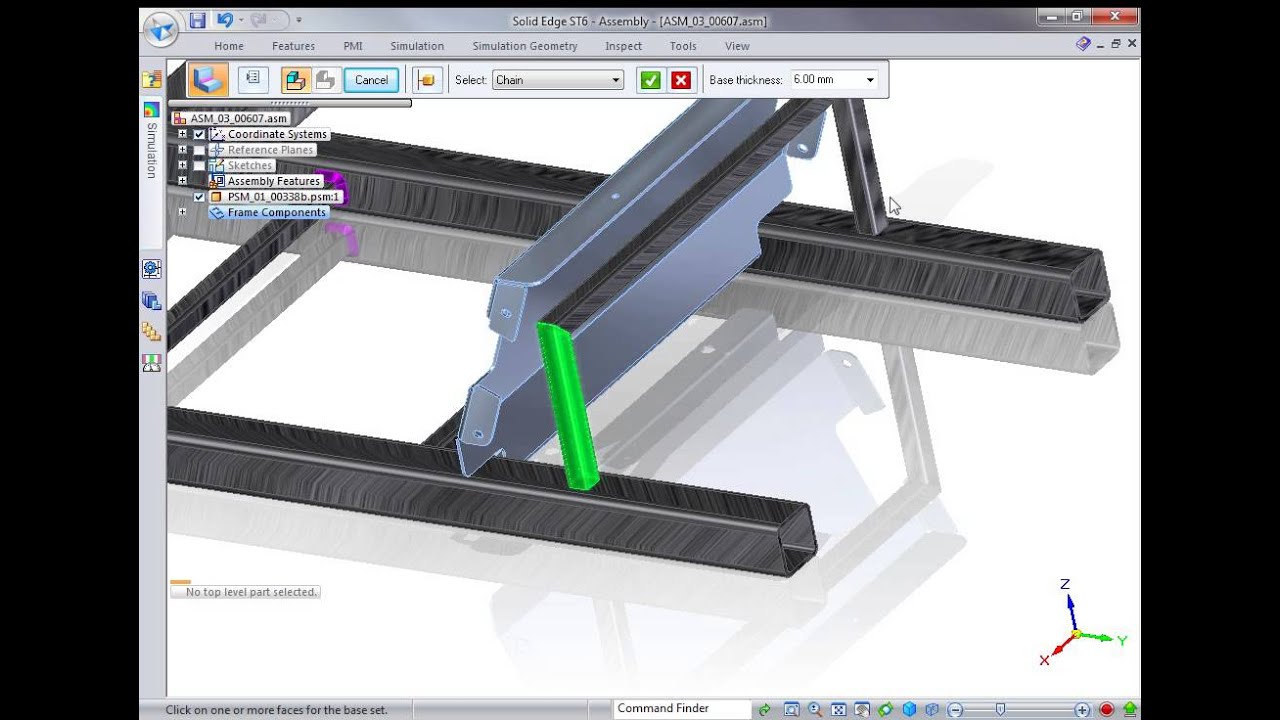Open the Simulation pane tab
Image resolution: width=1280 pixels, height=720 pixels.
click(x=152, y=140)
